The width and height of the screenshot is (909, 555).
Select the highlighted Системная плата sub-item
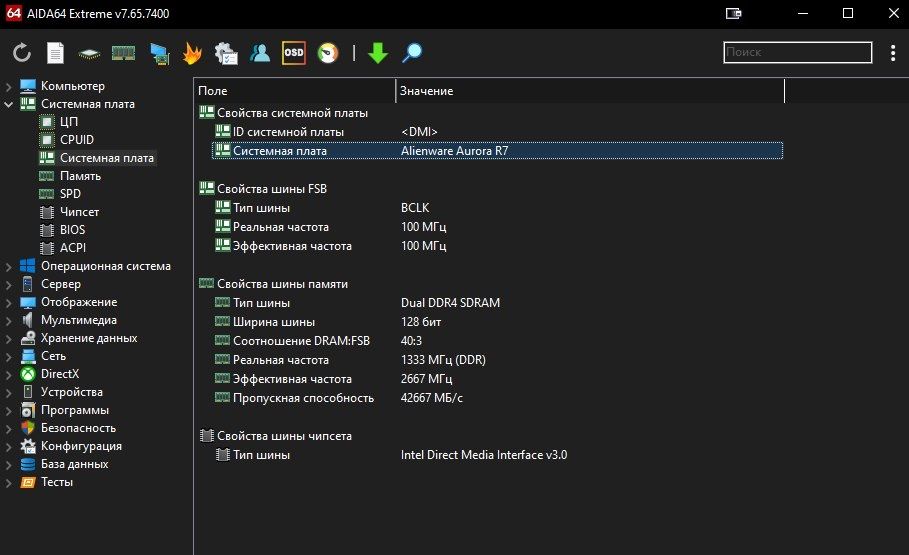point(107,158)
